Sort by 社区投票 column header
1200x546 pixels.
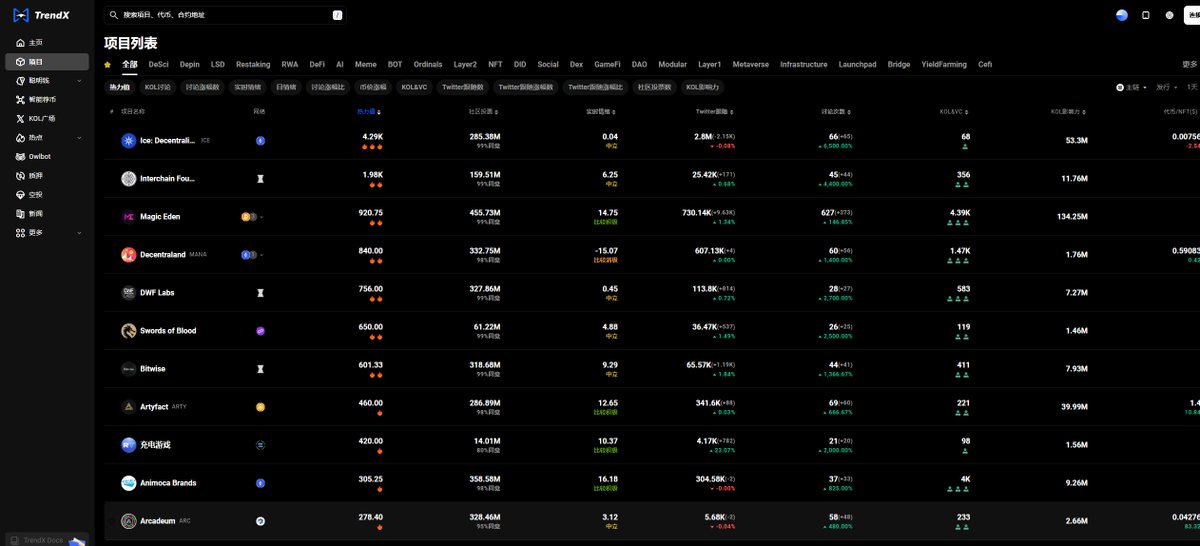tap(482, 112)
